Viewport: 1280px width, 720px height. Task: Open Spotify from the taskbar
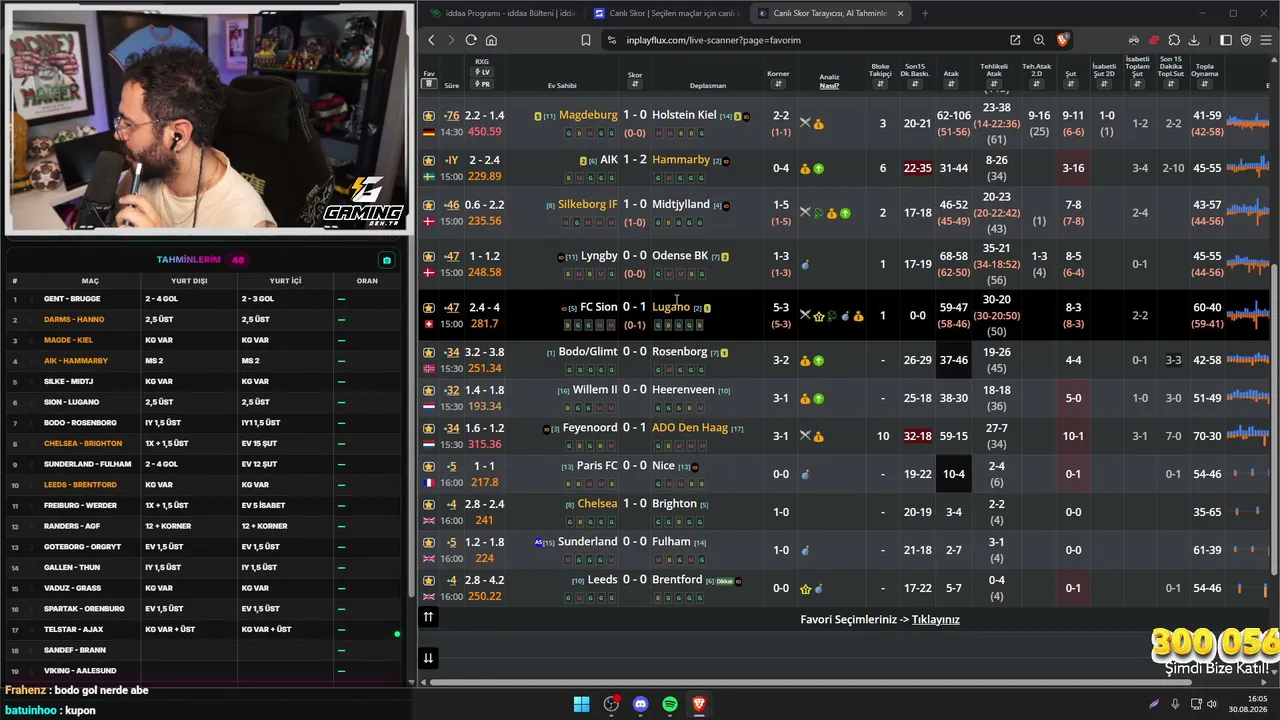(670, 704)
